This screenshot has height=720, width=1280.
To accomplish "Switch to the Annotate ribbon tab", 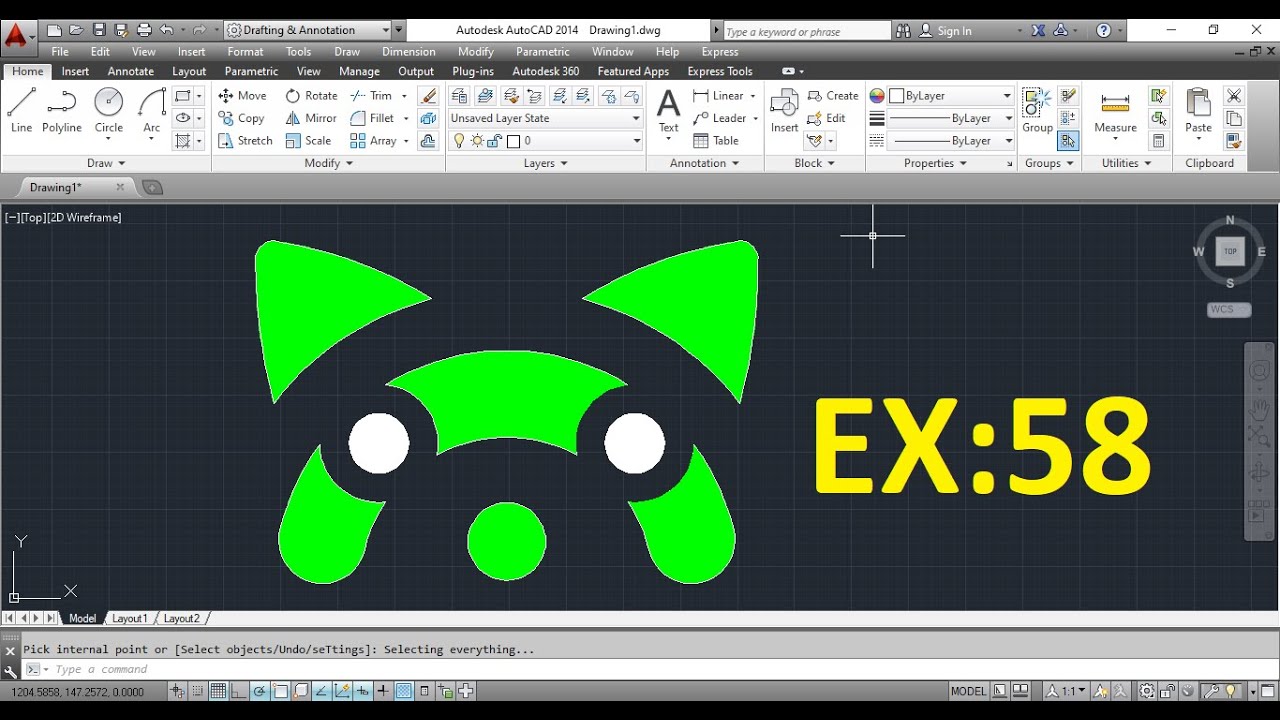I will pos(131,71).
